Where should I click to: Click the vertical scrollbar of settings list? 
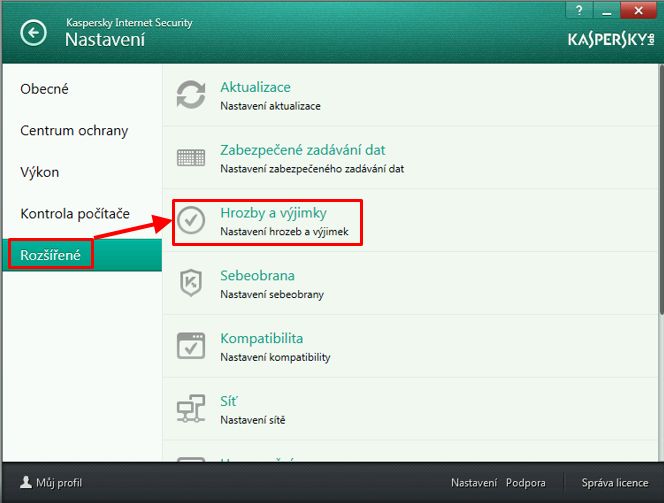tap(661, 191)
